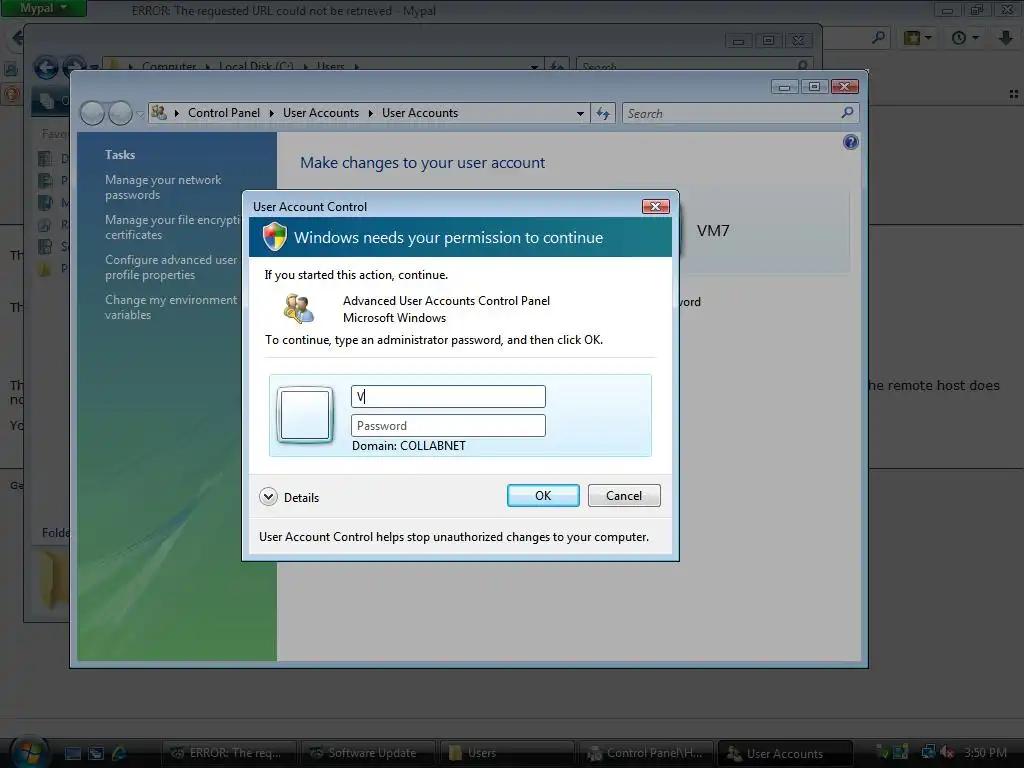Image resolution: width=1024 pixels, height=768 pixels.
Task: Open the Mypal menu button
Action: point(43,8)
